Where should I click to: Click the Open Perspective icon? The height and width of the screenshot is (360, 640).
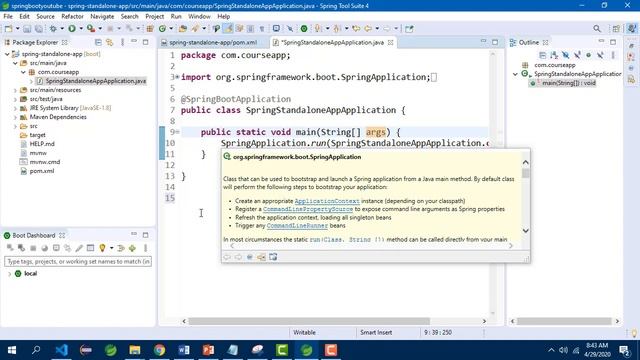(x=616, y=29)
